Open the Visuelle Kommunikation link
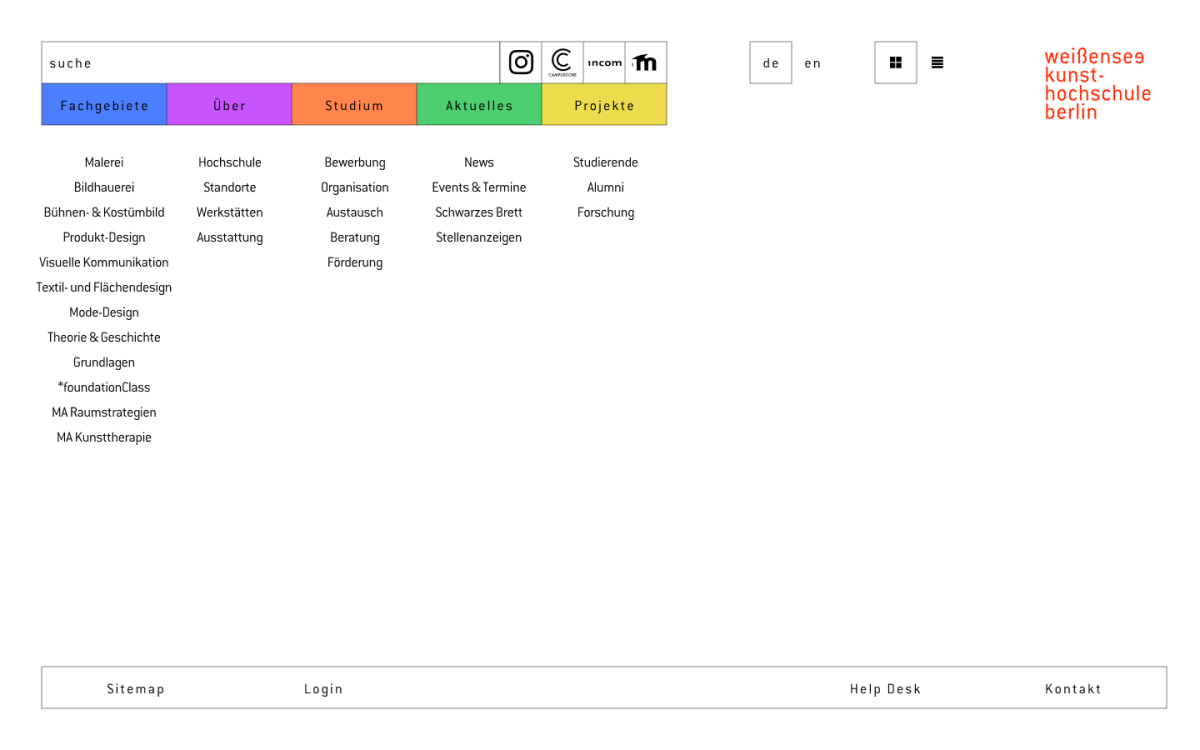Viewport: 1200px width, 750px height. click(104, 262)
